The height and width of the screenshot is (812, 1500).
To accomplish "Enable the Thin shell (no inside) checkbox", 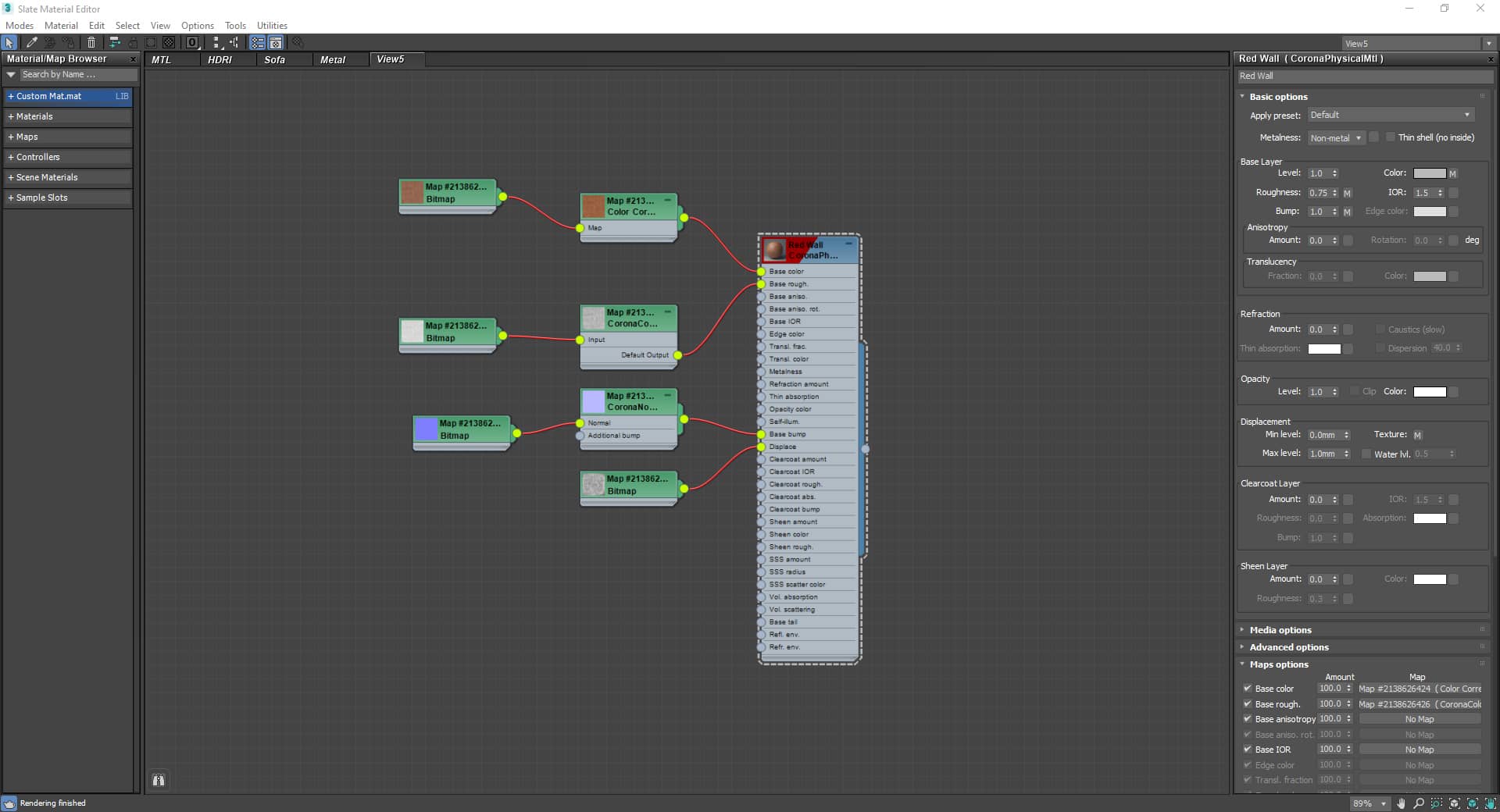I will coord(1391,137).
